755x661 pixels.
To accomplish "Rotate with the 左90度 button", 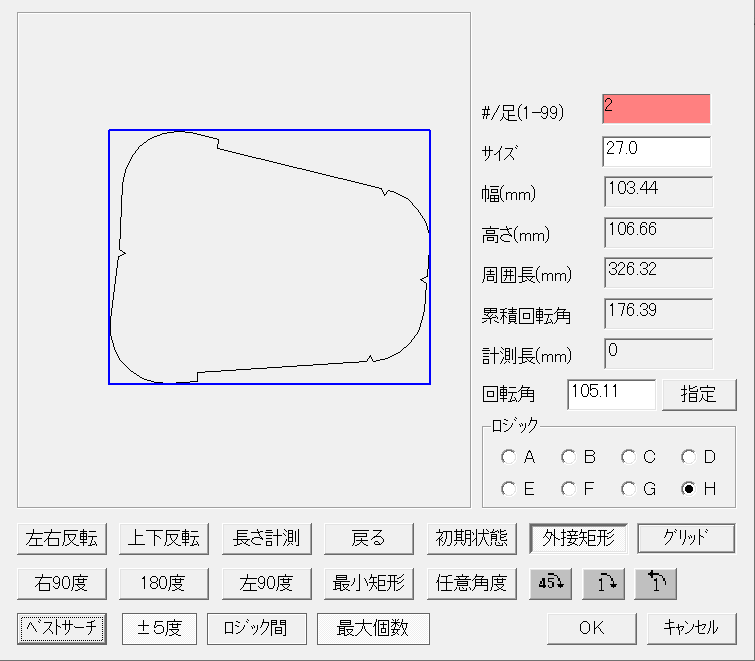I will pos(267,583).
